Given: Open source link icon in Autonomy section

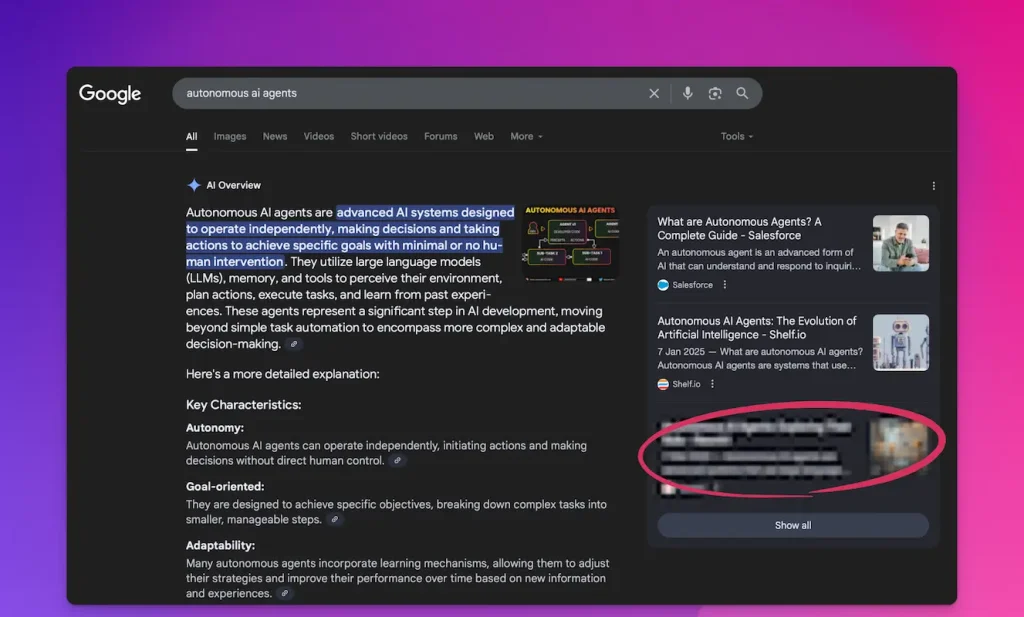Looking at the screenshot, I should [397, 461].
